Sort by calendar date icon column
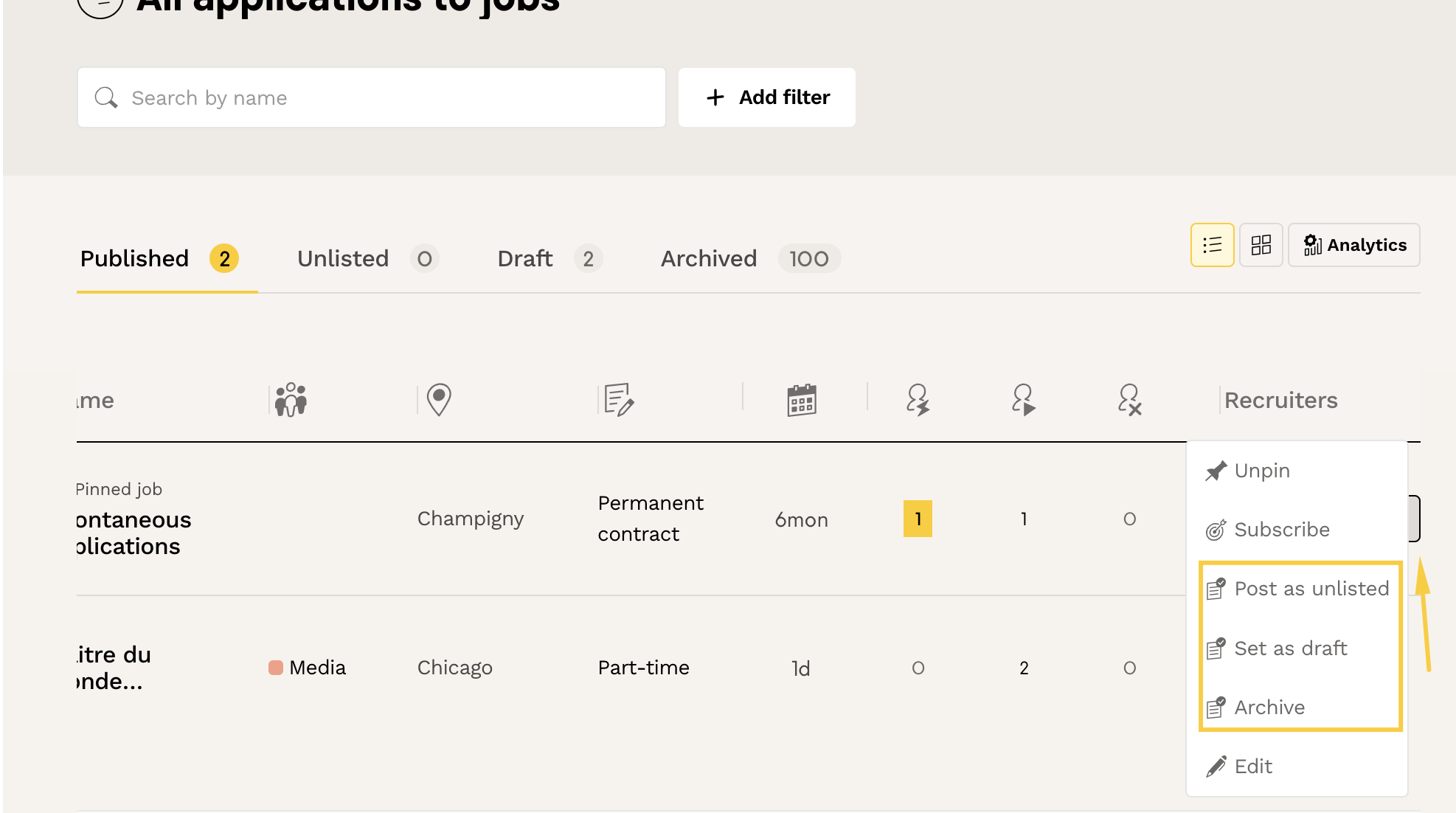The image size is (1456, 813). [x=801, y=400]
